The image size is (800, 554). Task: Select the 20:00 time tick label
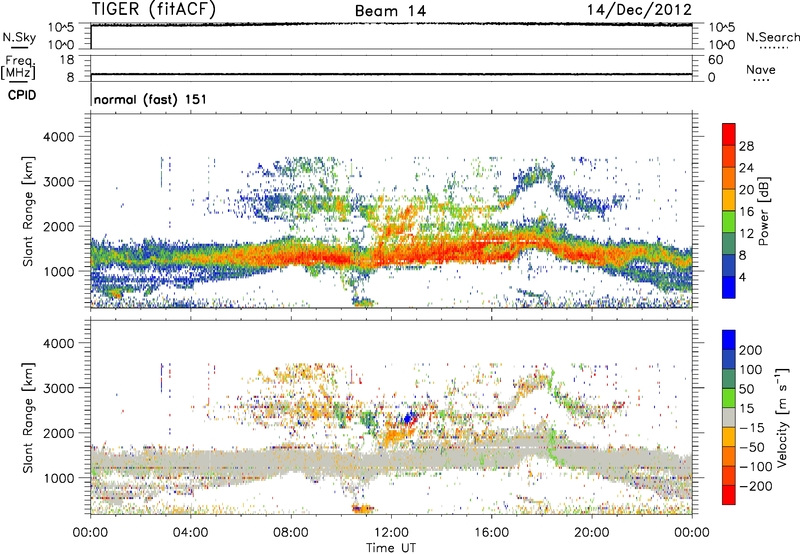(591, 533)
